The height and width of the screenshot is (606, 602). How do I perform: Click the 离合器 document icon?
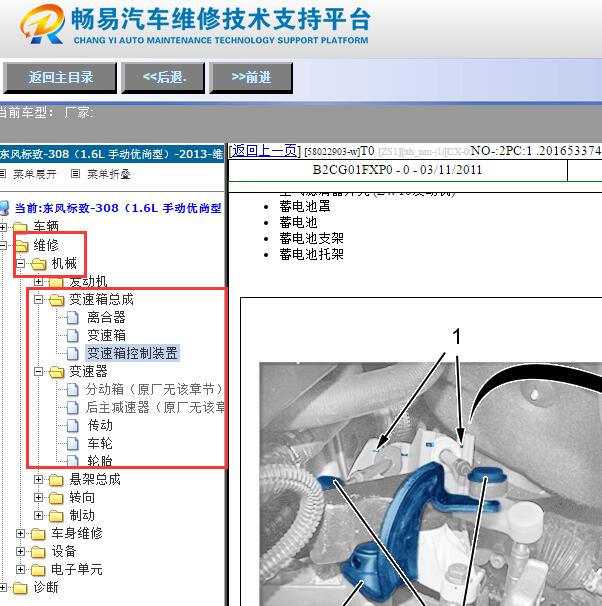(73, 318)
